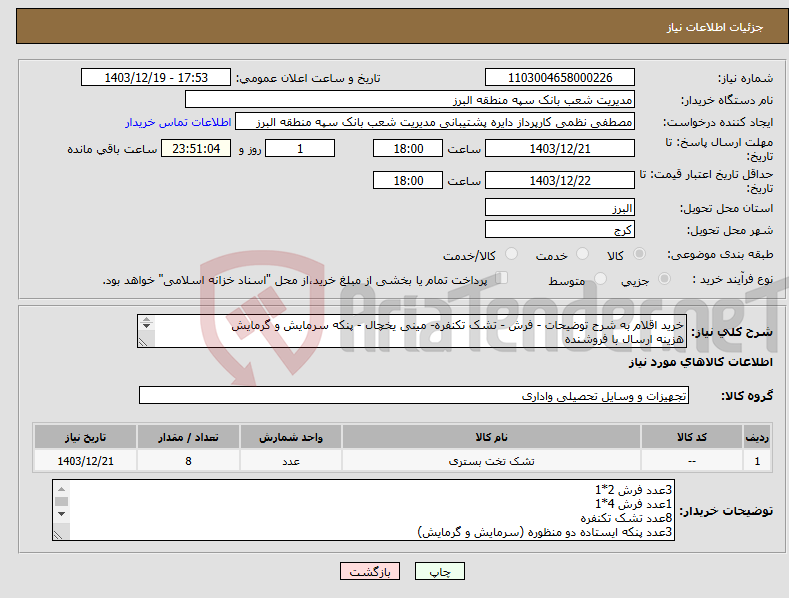Click the بازگشت (back) button

click(x=370, y=571)
